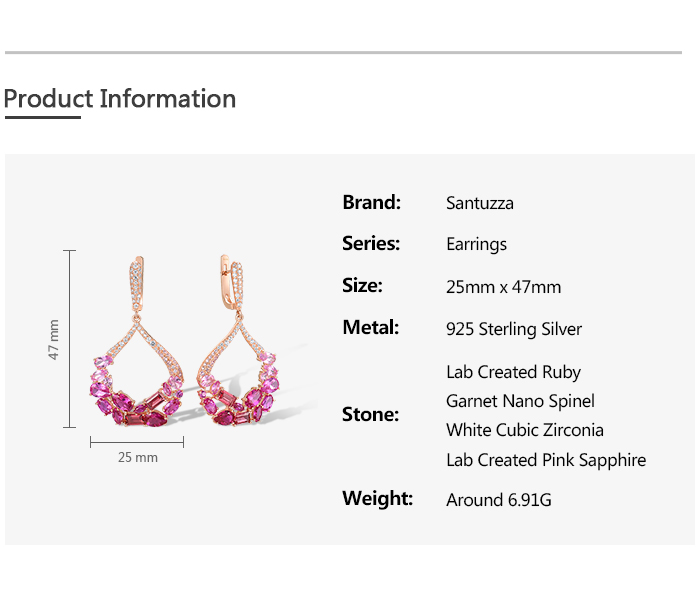Click the 25 mm width dimension label
700x596 pixels.
click(x=138, y=457)
